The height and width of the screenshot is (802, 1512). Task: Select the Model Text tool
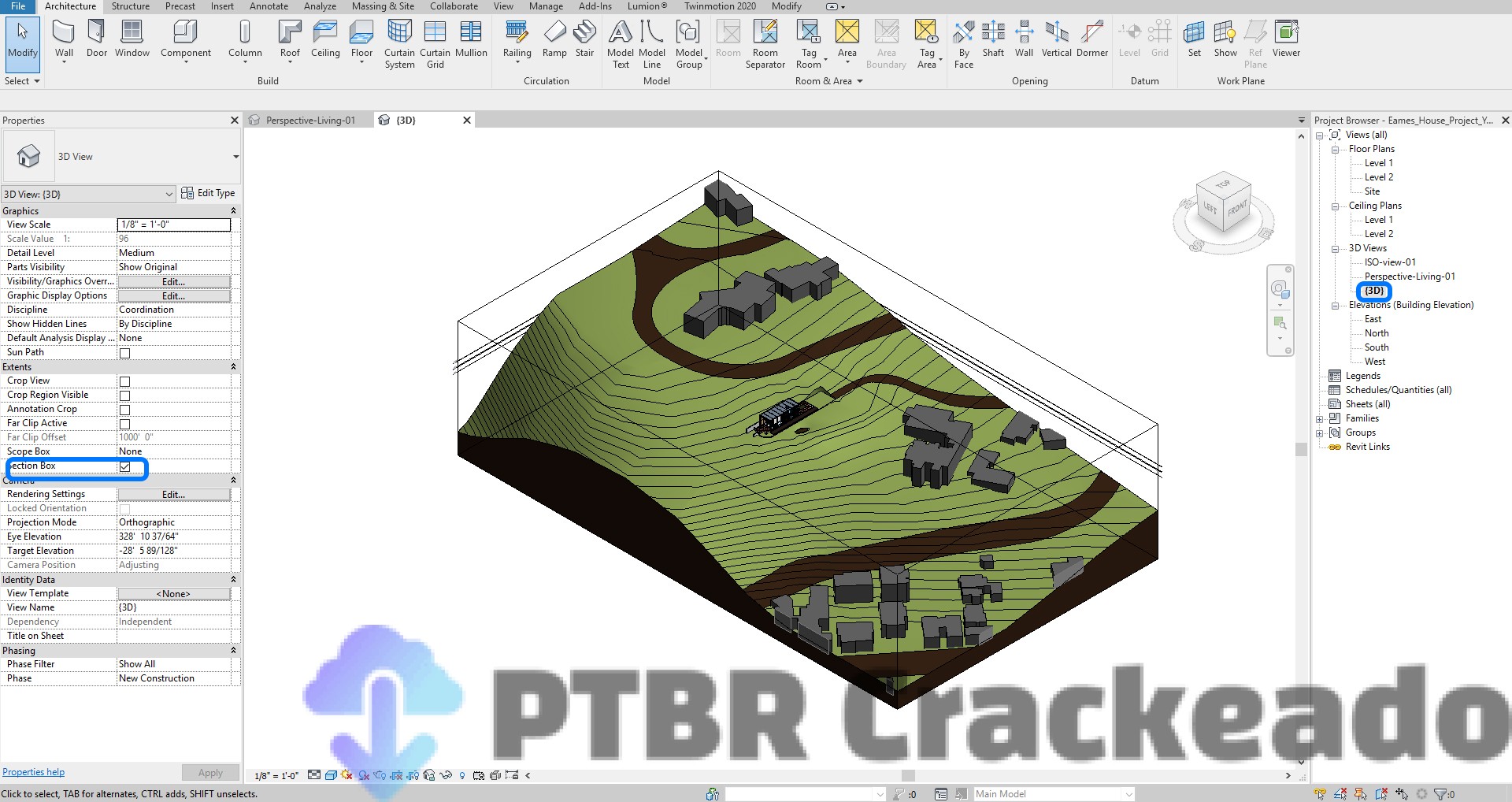click(x=621, y=44)
